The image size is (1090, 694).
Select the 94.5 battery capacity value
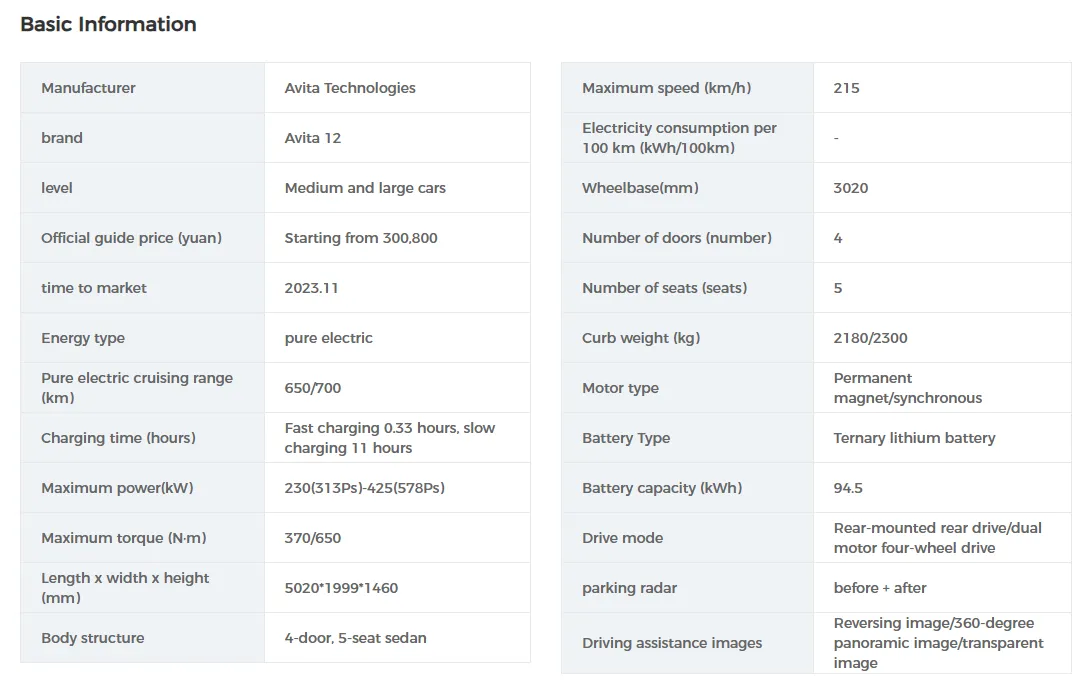pyautogui.click(x=848, y=488)
